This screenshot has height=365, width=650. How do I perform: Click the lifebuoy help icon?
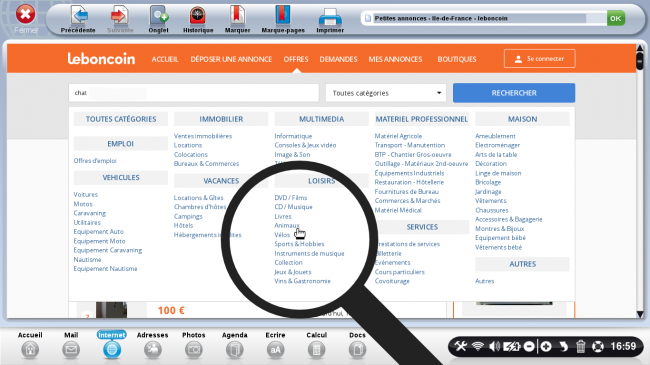click(x=597, y=346)
